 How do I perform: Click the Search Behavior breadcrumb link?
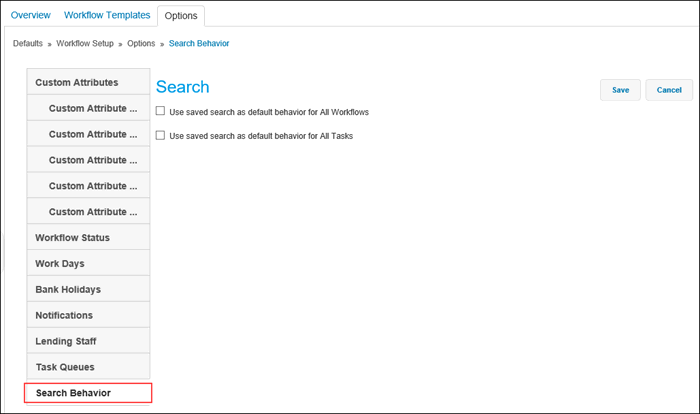coord(199,43)
